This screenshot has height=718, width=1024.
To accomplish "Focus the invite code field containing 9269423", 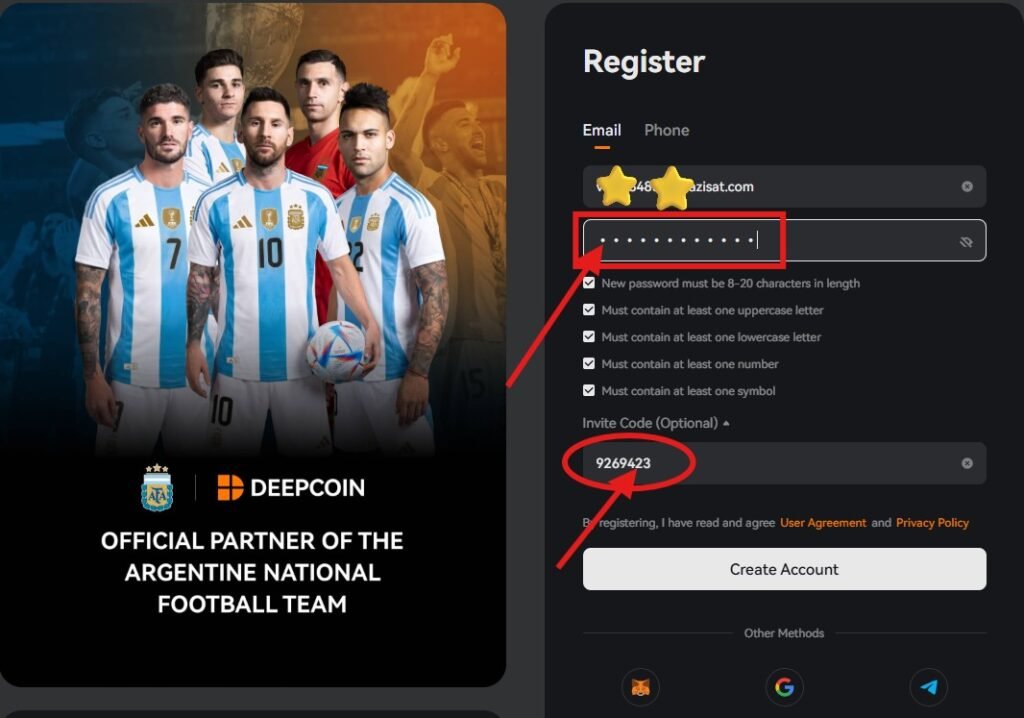I will click(x=784, y=463).
